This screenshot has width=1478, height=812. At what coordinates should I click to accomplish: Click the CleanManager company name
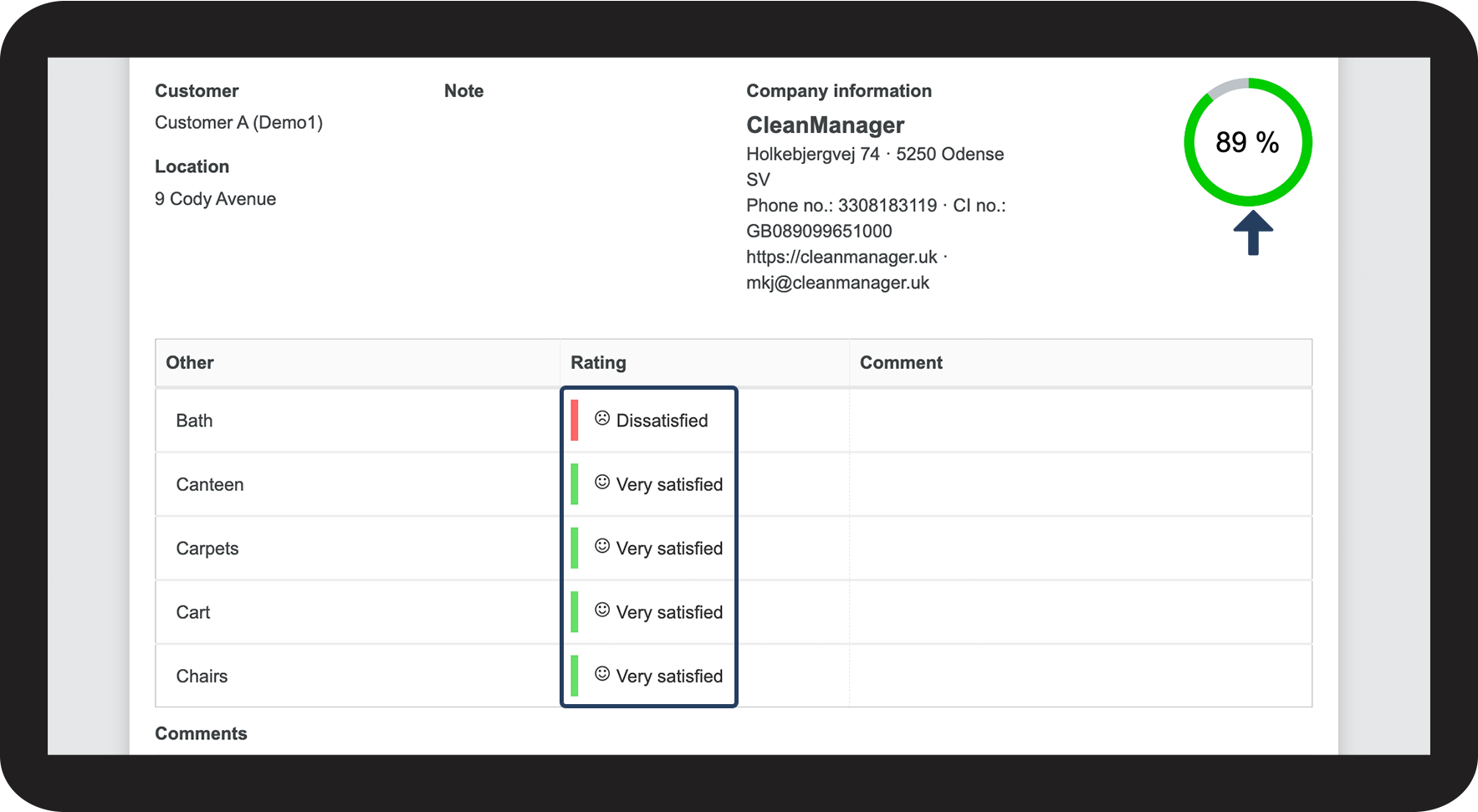click(x=825, y=125)
